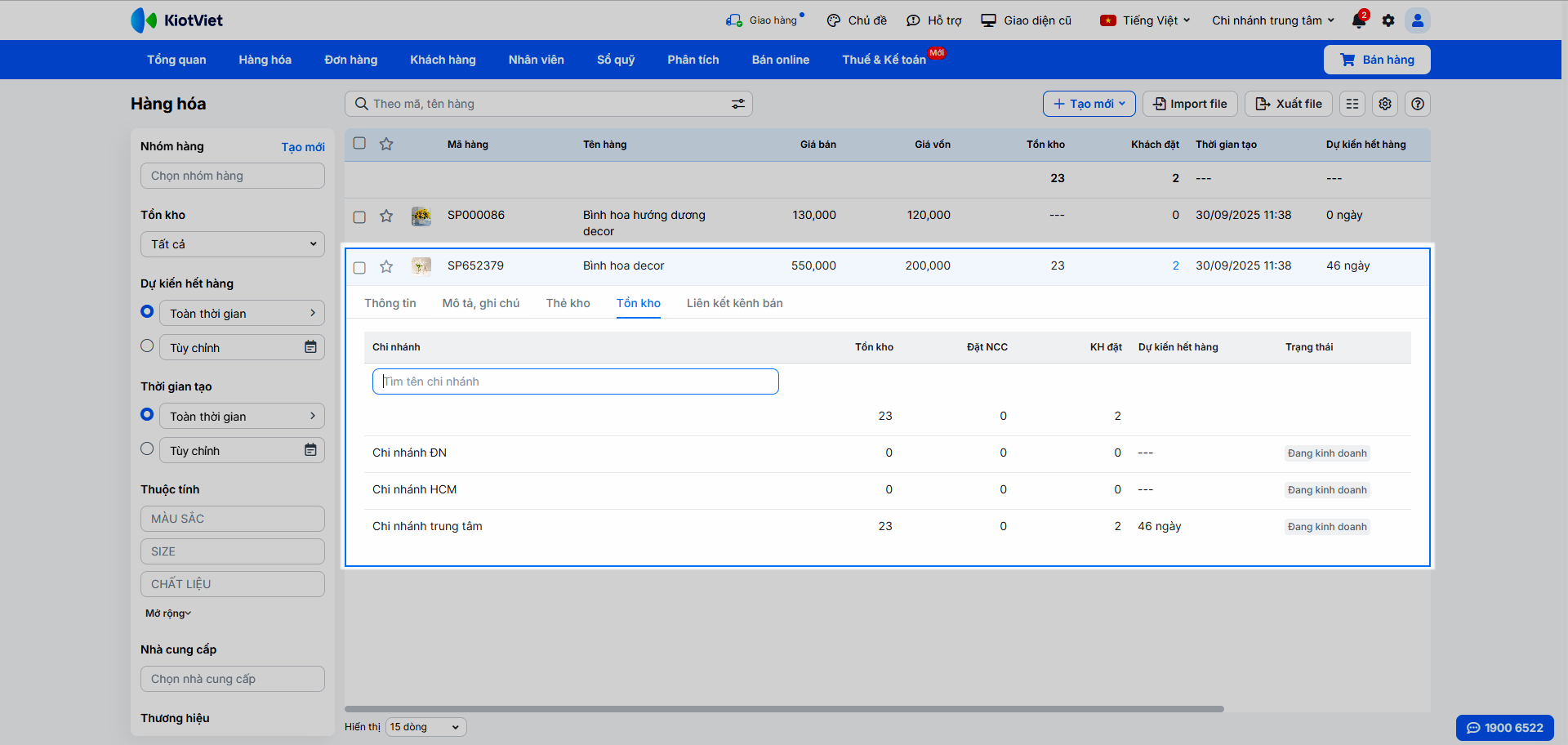Open the 15 dòng rows-per-page dropdown

pos(425,727)
